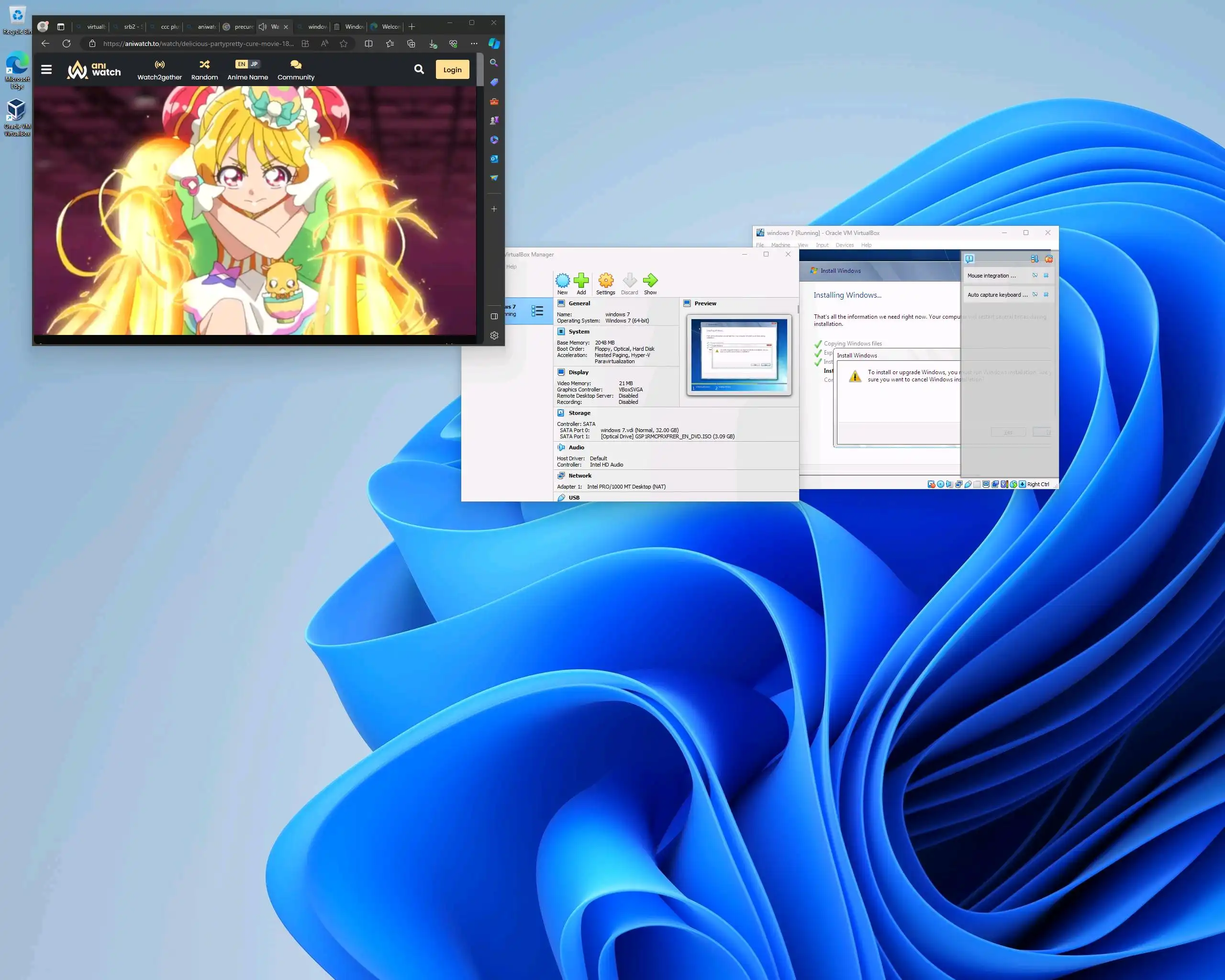Screen dimensions: 1225x980
Task: Click the Random shuffle icon on aniwatch
Action: [x=204, y=65]
